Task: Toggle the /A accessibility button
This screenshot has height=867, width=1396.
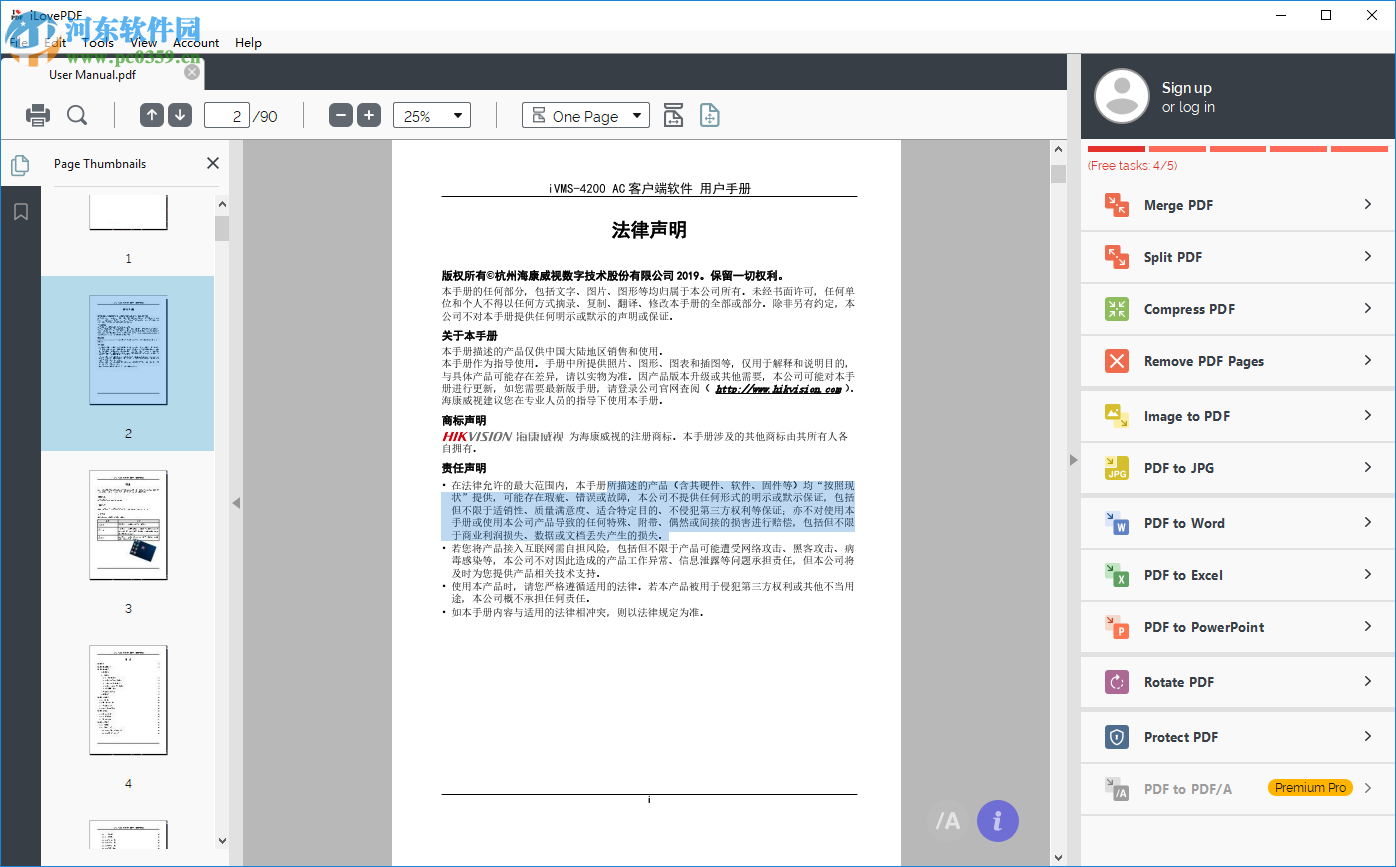Action: tap(946, 820)
